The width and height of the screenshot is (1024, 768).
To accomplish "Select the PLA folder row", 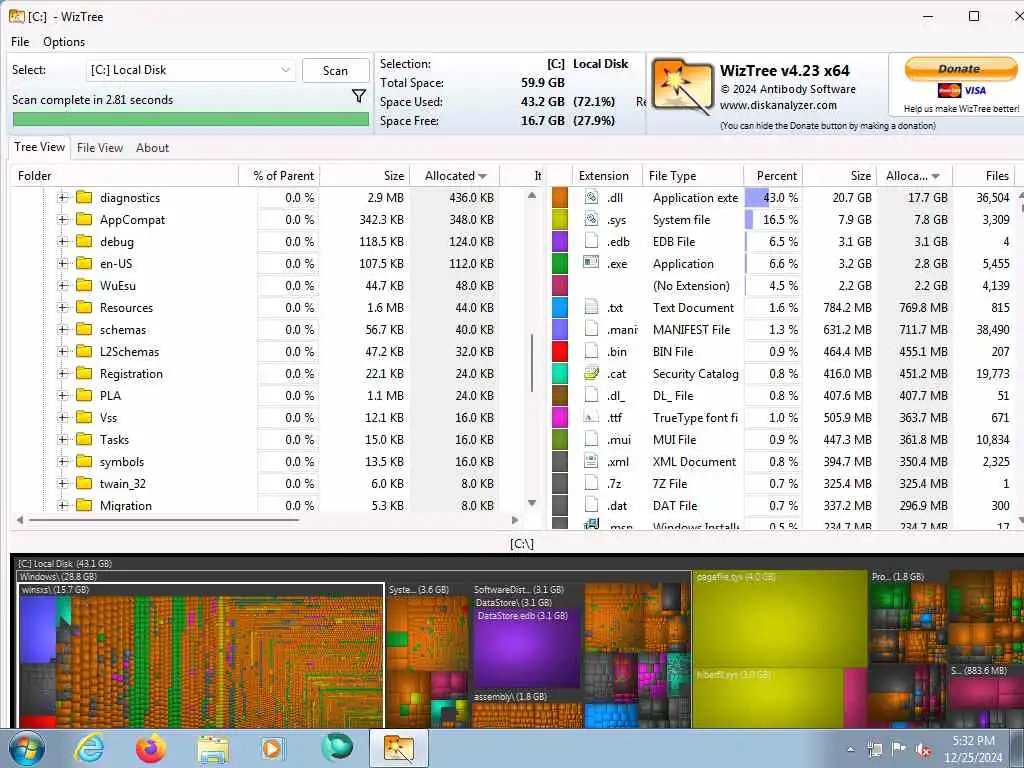I will (255, 395).
